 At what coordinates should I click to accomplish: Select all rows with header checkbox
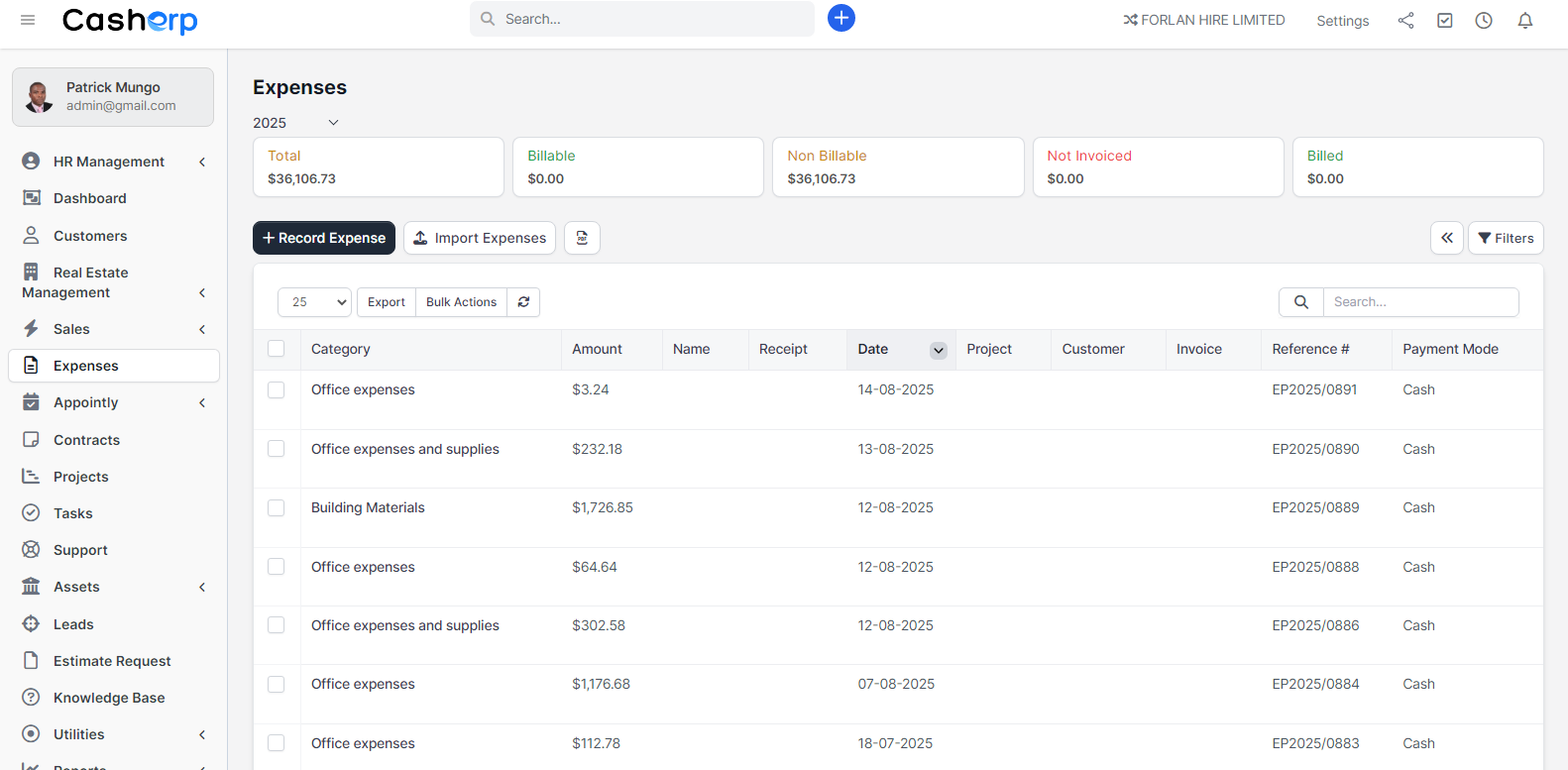(x=277, y=349)
